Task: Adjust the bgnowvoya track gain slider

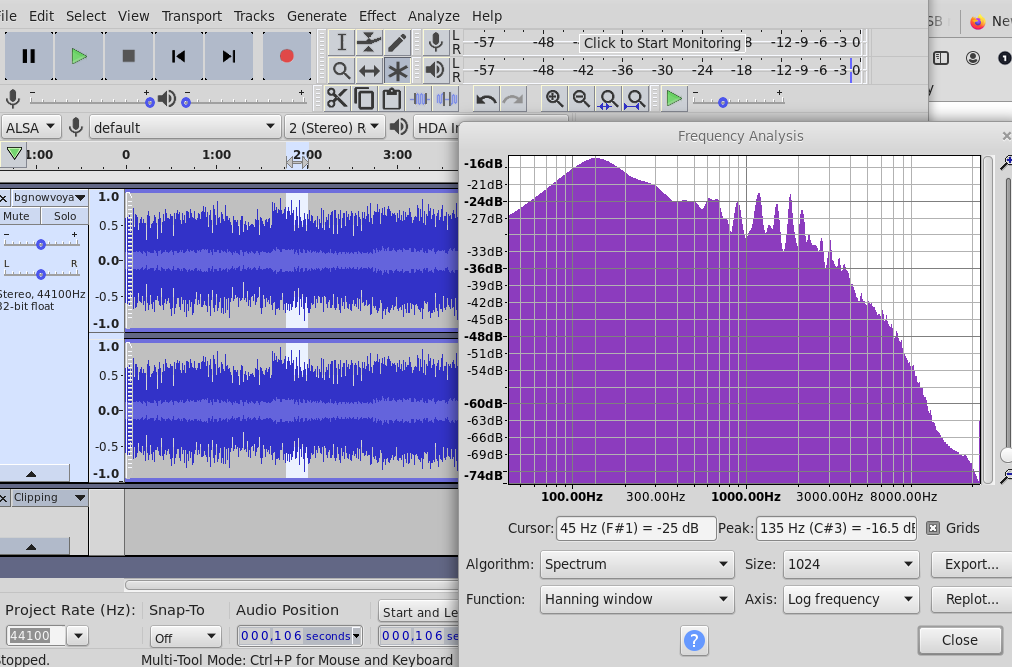Action: coord(41,243)
